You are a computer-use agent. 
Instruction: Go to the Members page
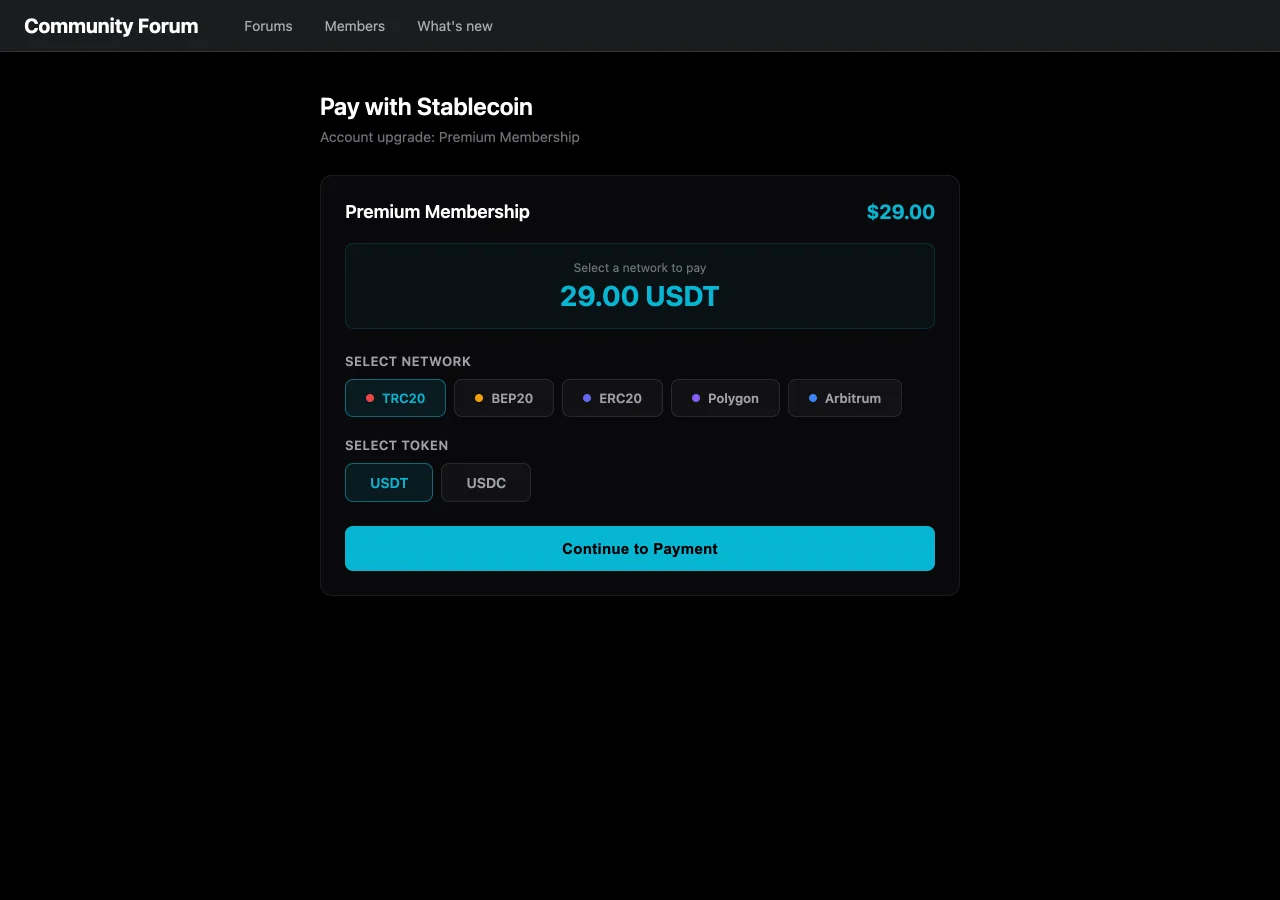[354, 26]
